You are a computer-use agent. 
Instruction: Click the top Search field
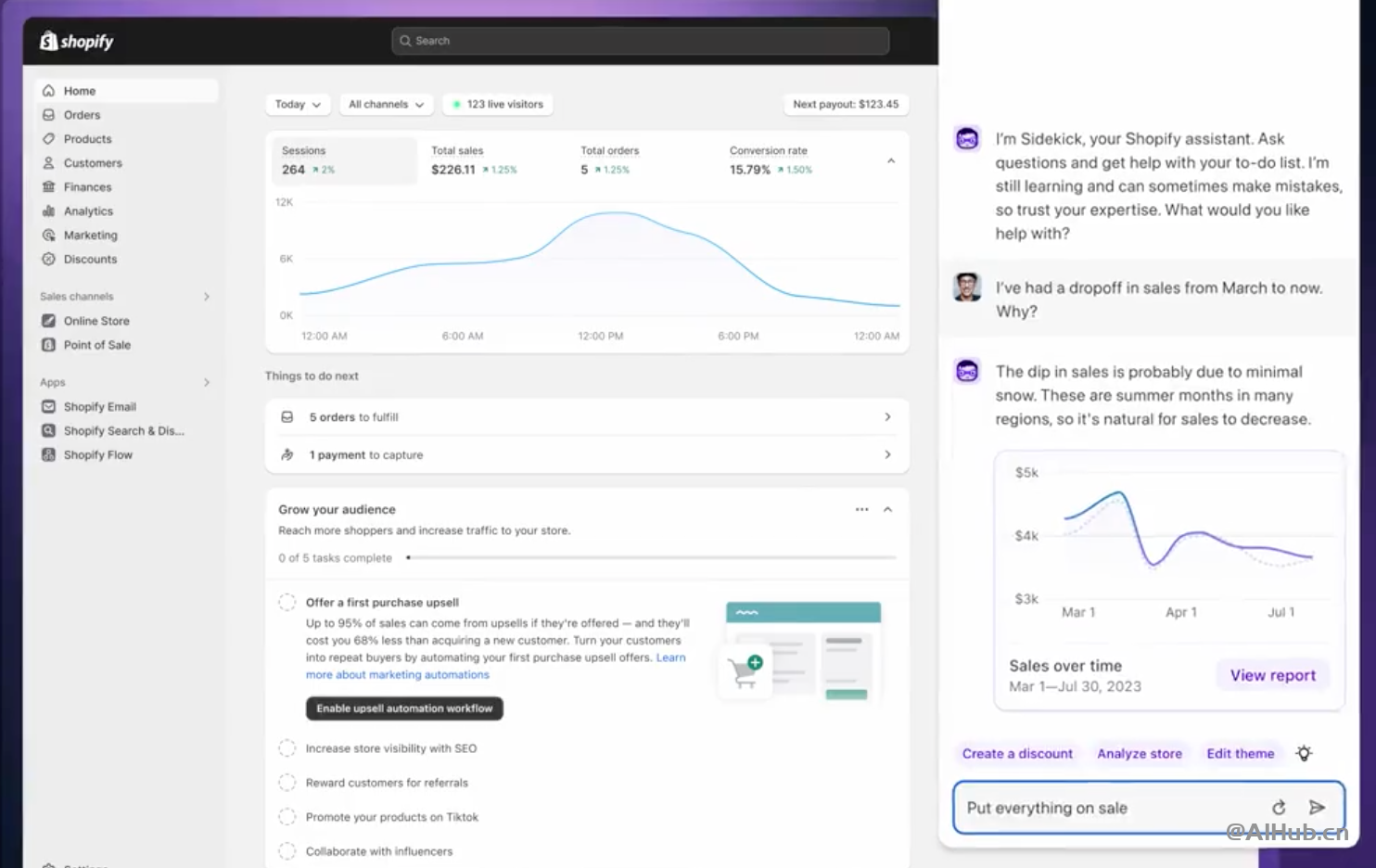point(640,41)
